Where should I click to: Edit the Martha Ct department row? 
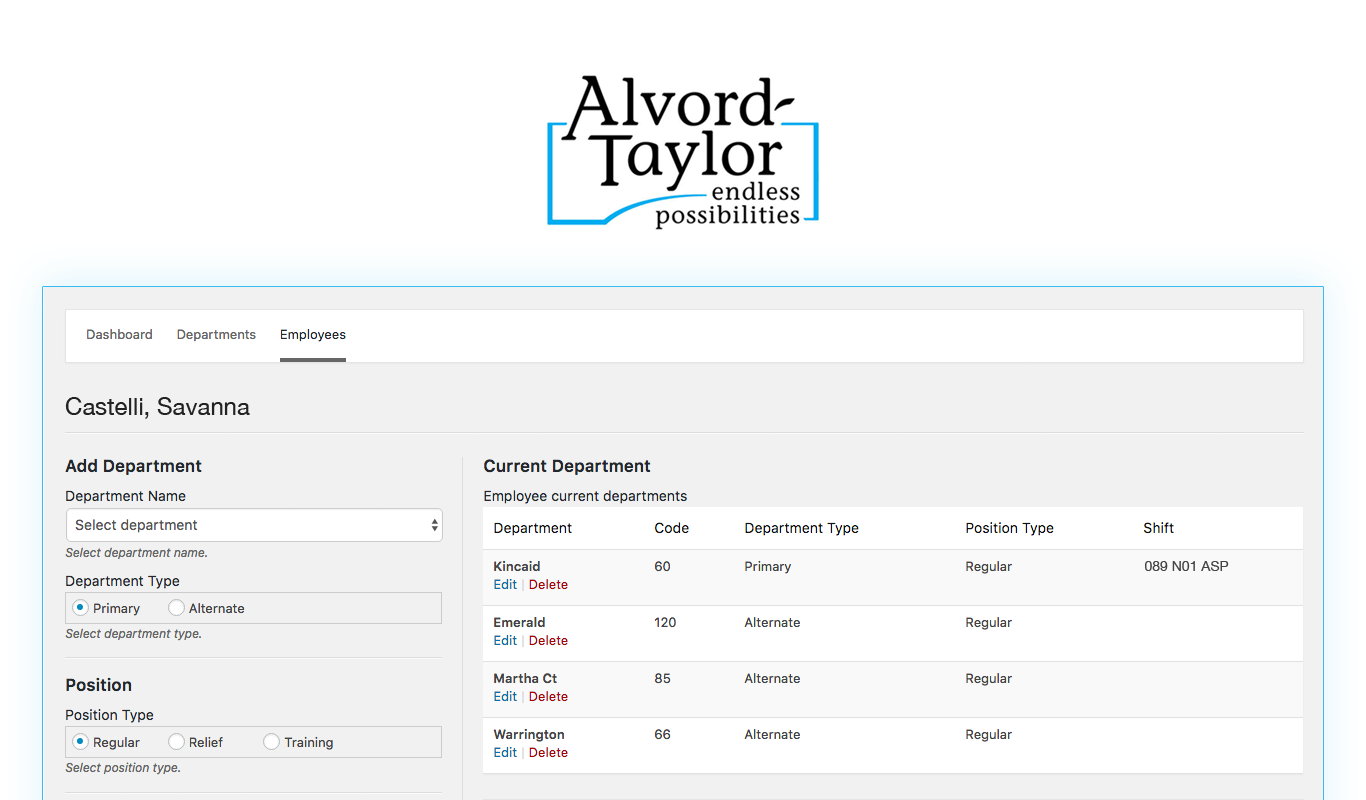coord(504,696)
